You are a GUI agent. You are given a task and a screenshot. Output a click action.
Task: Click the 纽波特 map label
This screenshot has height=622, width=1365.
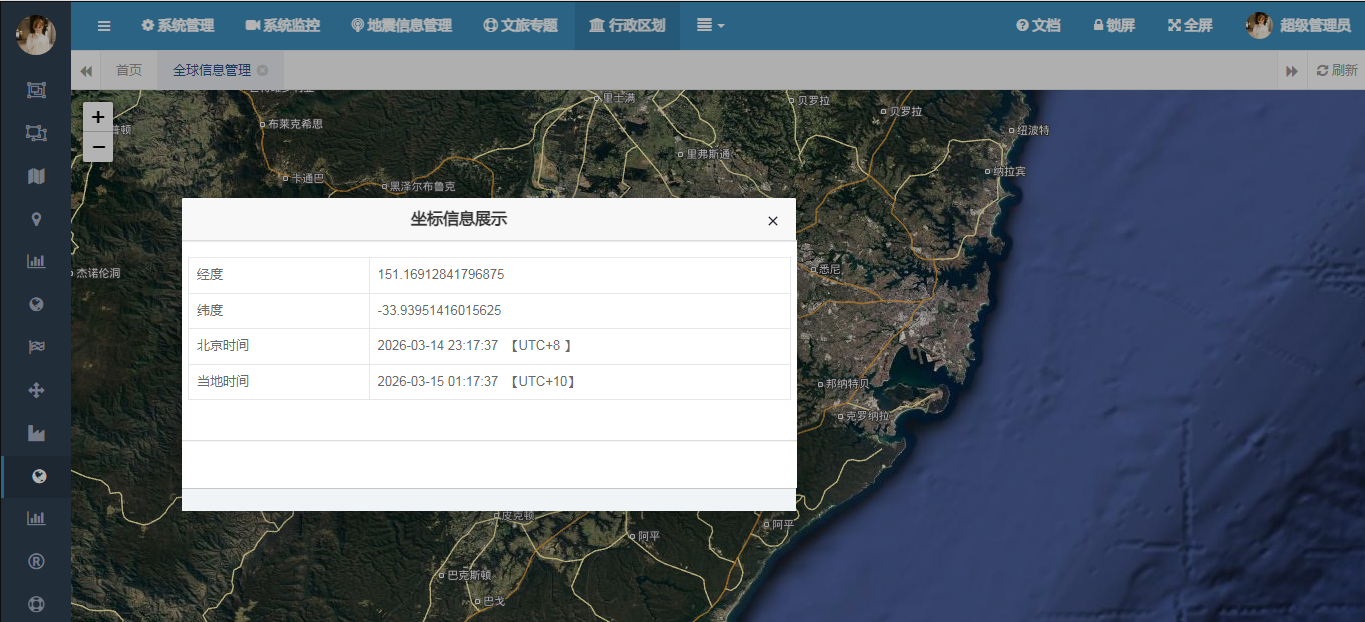click(1034, 130)
